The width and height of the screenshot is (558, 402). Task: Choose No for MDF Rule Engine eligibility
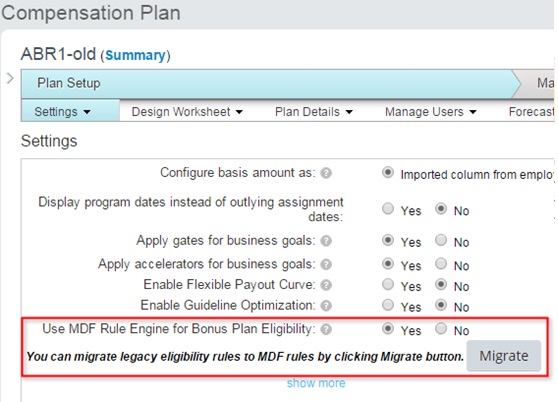point(441,328)
